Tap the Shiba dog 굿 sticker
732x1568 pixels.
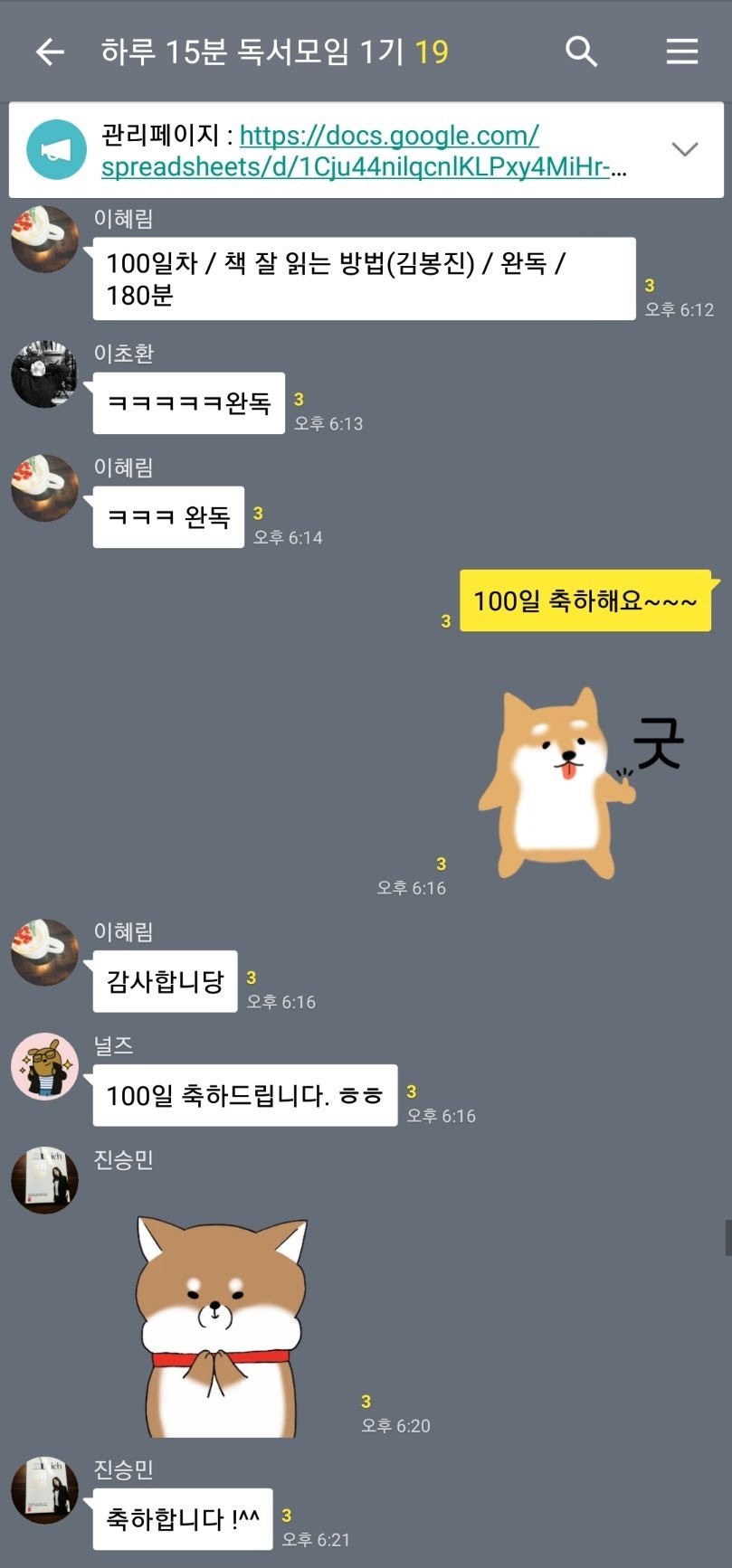pyautogui.click(x=581, y=783)
